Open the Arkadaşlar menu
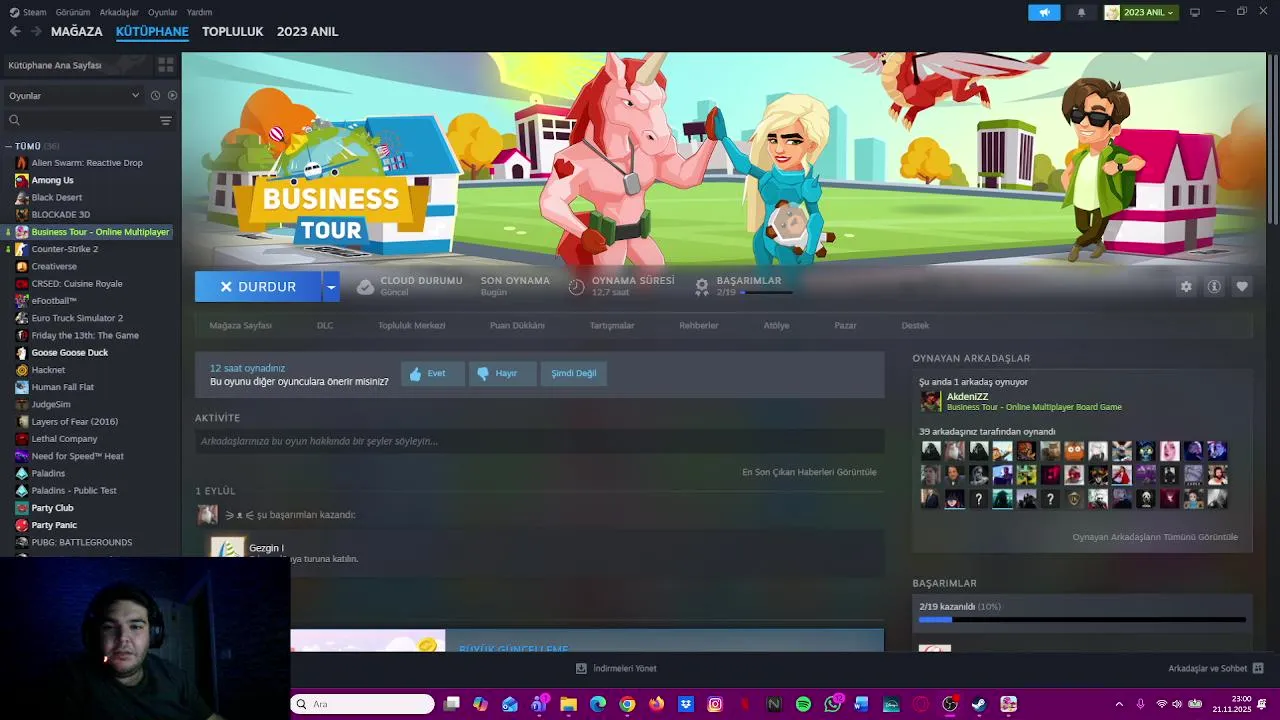This screenshot has height=720, width=1280. (x=119, y=12)
